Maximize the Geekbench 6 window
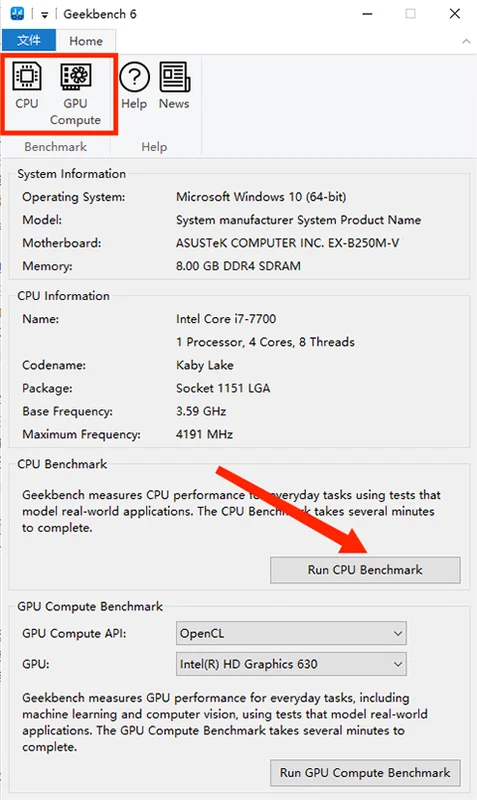The height and width of the screenshot is (800, 477). point(410,14)
